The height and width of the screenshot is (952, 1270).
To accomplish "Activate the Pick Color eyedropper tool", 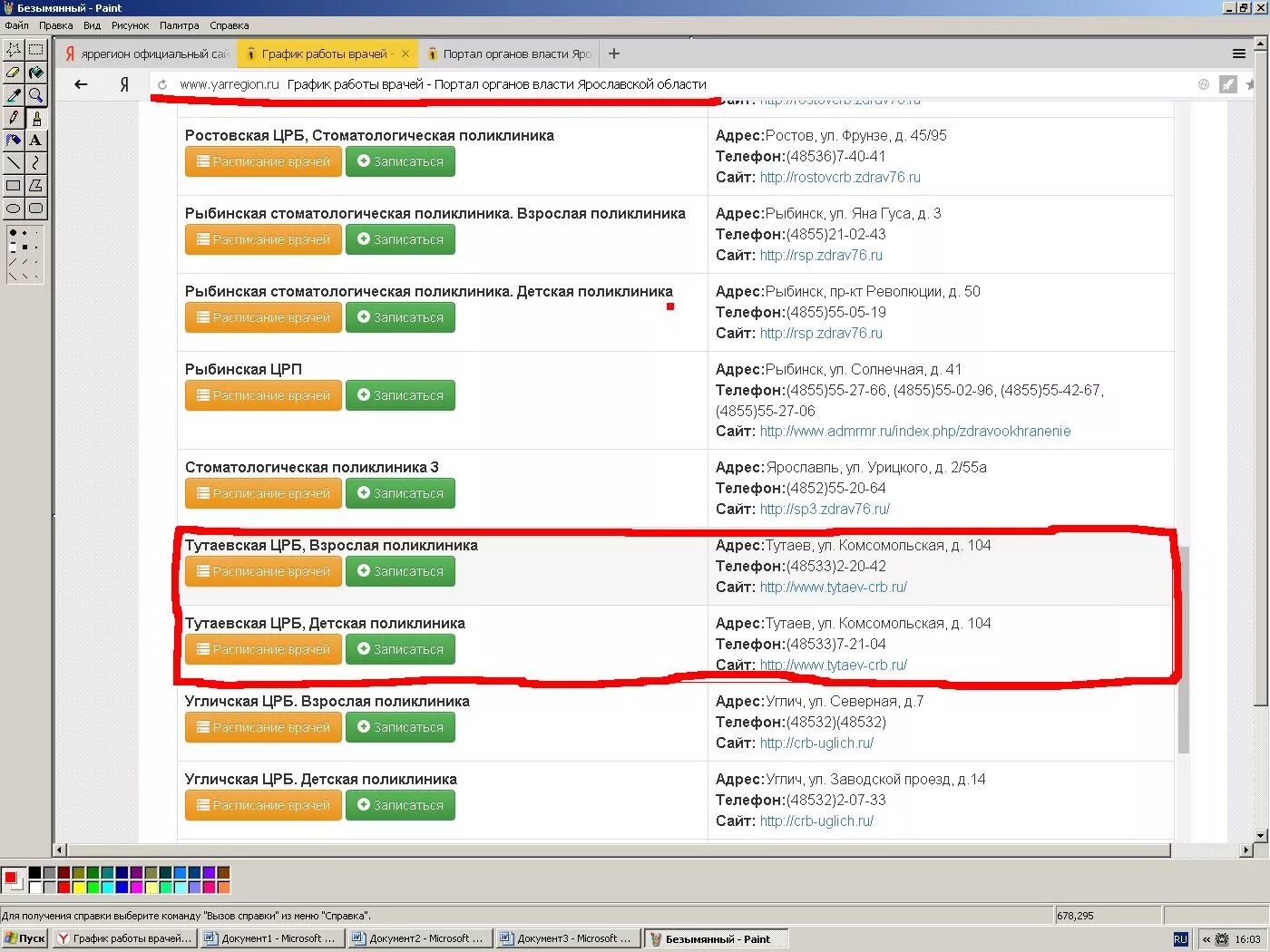I will click(14, 94).
